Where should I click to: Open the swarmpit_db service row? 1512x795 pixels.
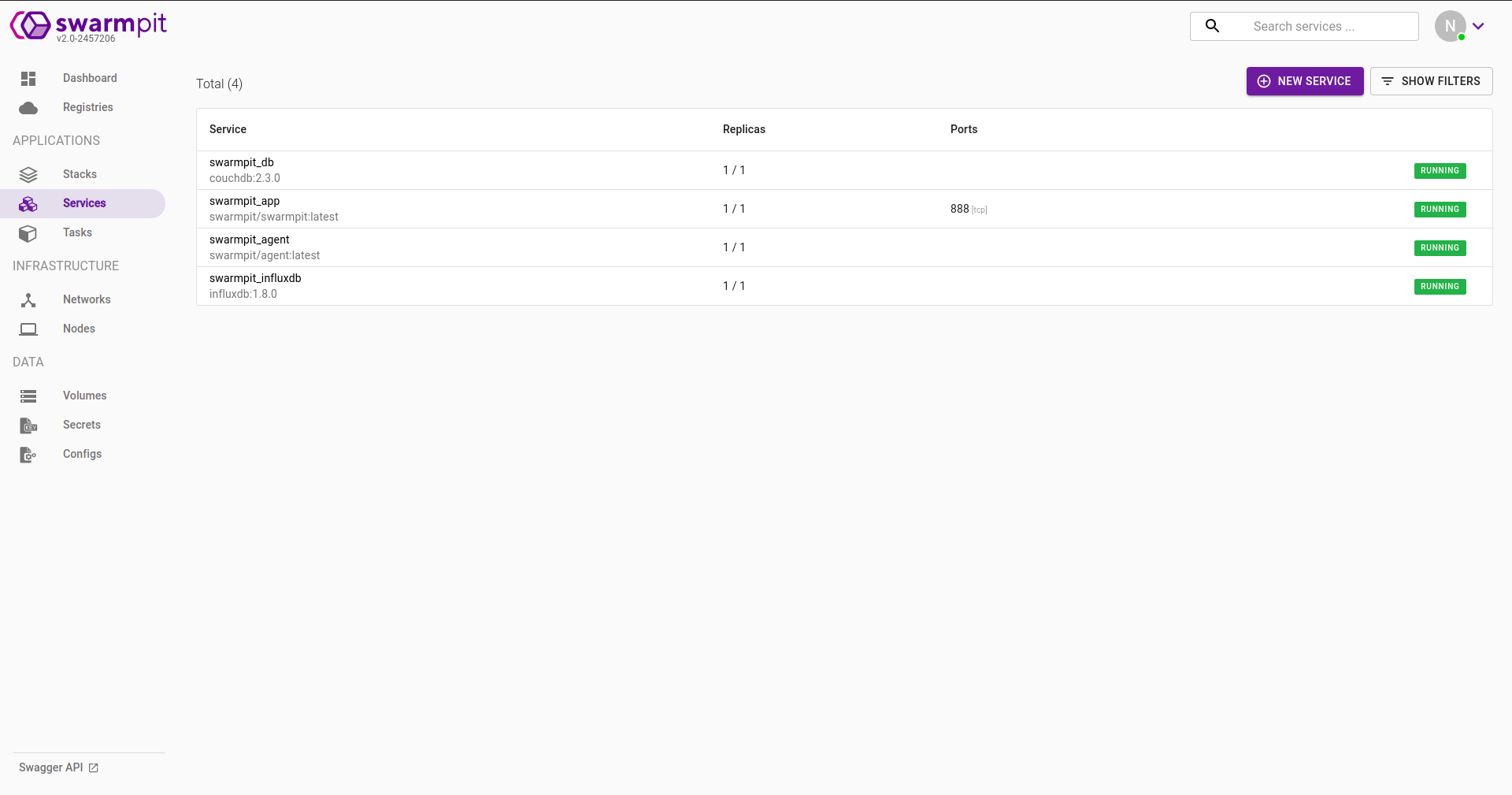pyautogui.click(x=844, y=170)
